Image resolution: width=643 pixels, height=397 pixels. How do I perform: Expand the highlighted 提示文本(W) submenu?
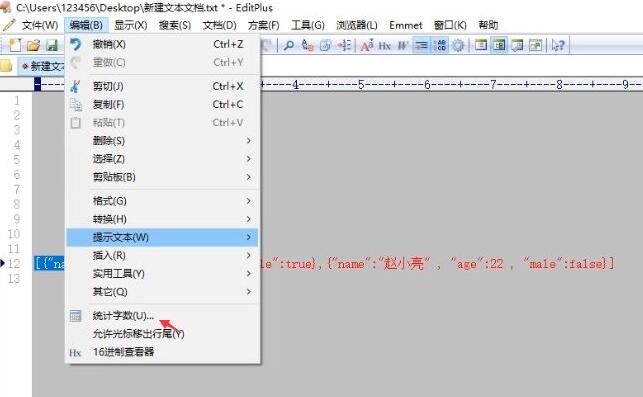(x=163, y=237)
